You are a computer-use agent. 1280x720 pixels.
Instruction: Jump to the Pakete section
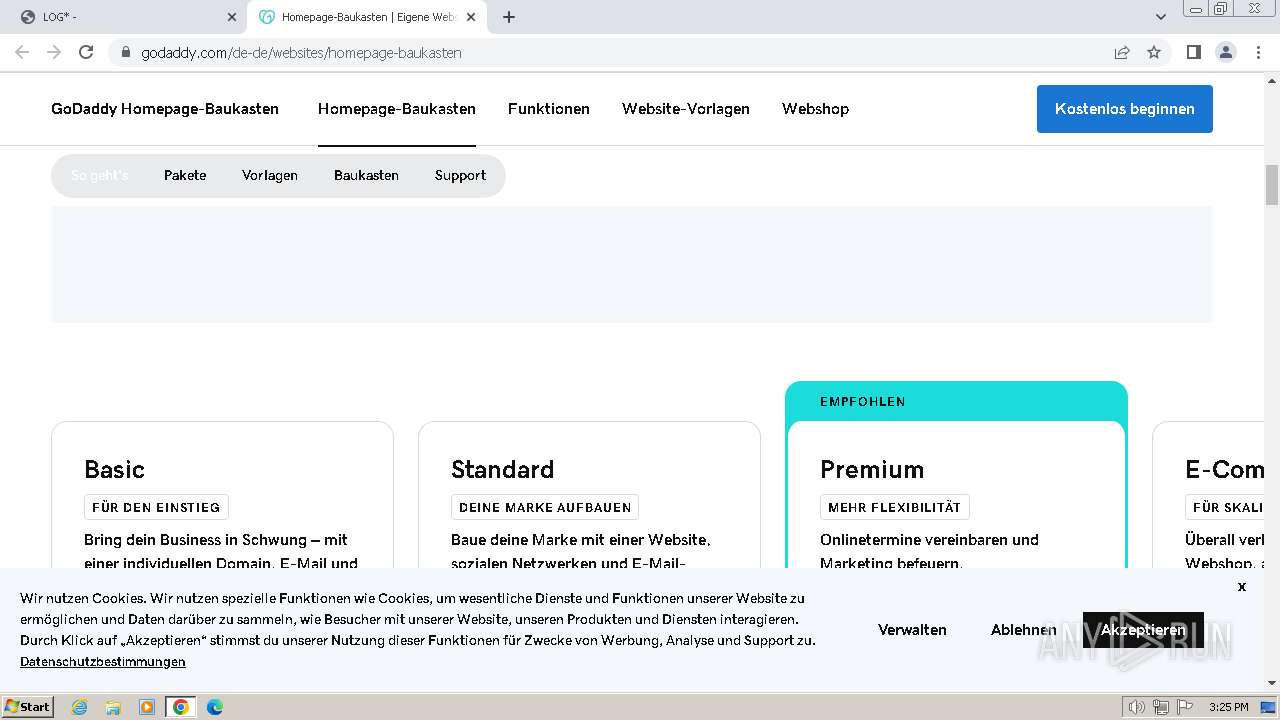click(185, 176)
